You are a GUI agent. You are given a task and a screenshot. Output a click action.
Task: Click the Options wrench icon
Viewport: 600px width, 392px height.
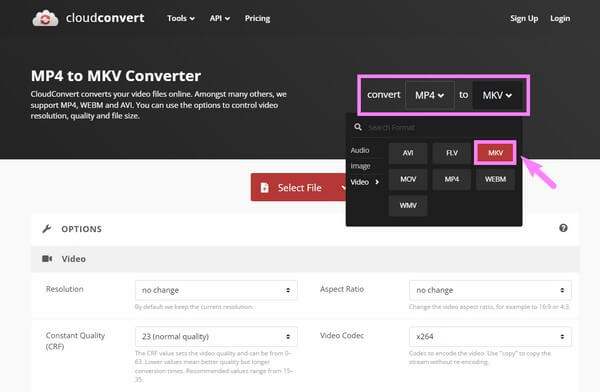coord(47,229)
